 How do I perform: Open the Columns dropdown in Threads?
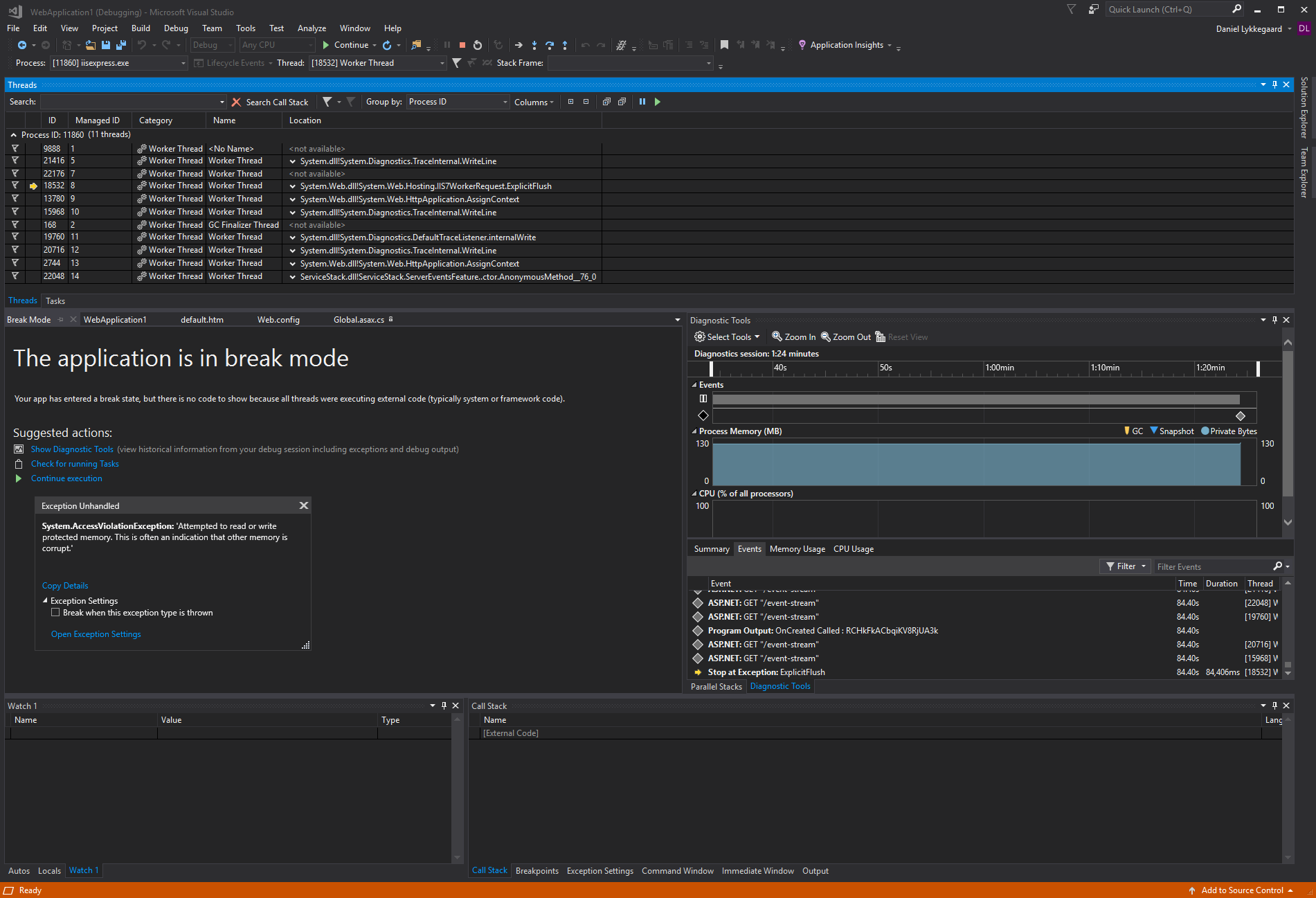[534, 102]
